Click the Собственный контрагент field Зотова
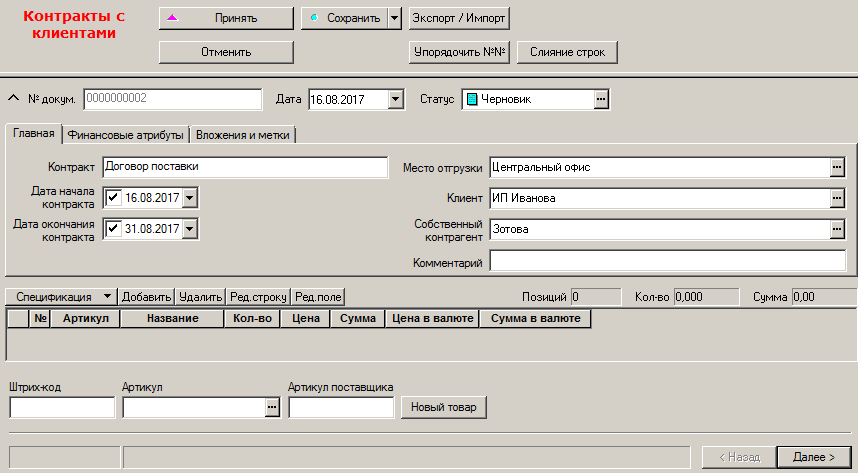858x473 pixels. tap(660, 229)
